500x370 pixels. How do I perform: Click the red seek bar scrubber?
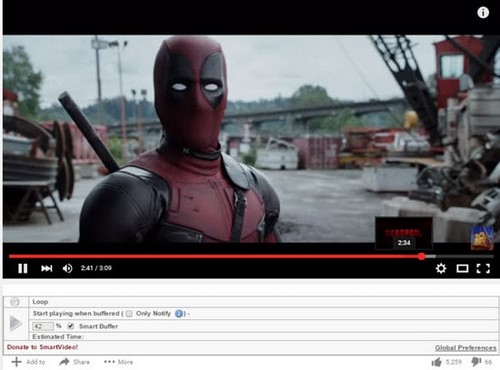click(x=422, y=256)
